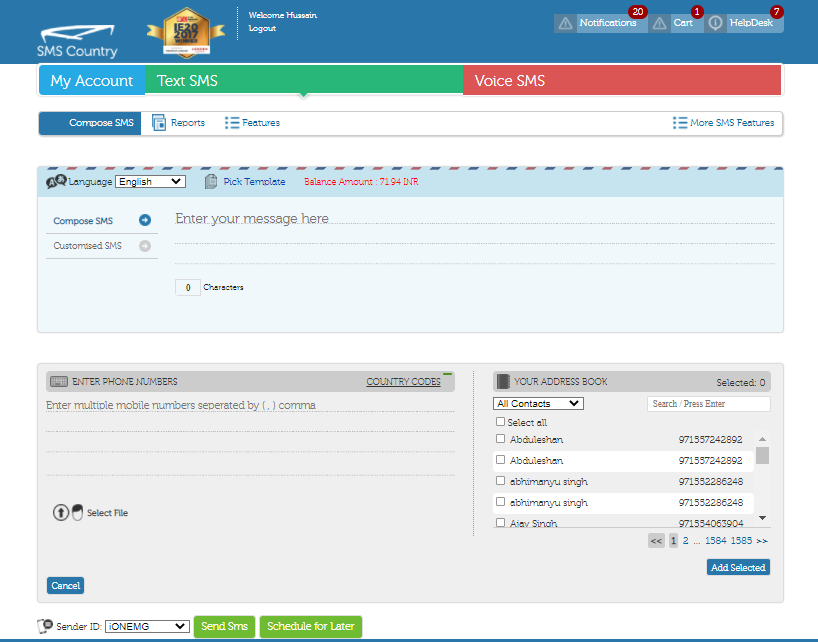
Task: Tick the abhimanyu singh contact checkbox
Action: click(501, 481)
